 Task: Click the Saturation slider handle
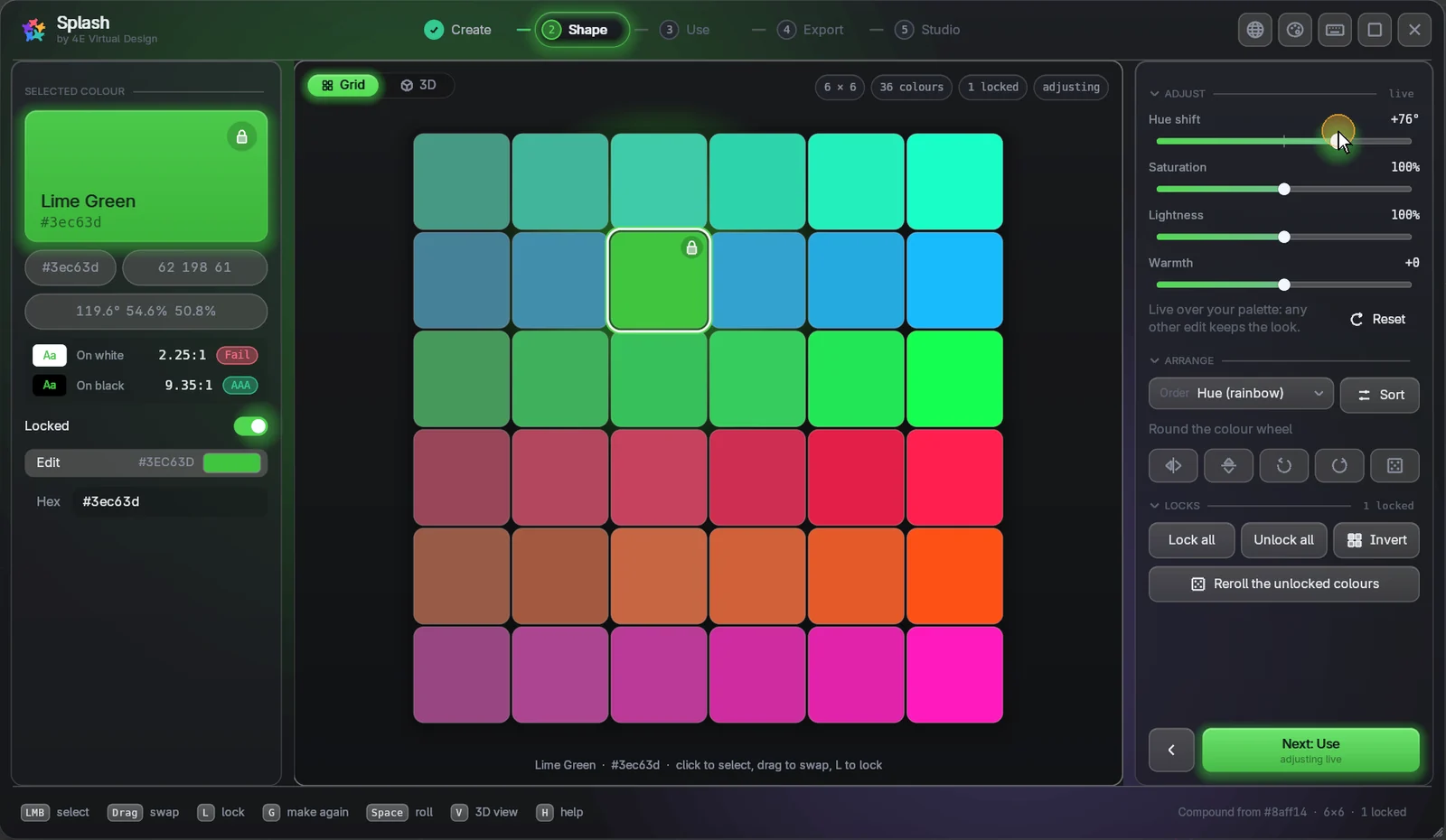(1284, 190)
